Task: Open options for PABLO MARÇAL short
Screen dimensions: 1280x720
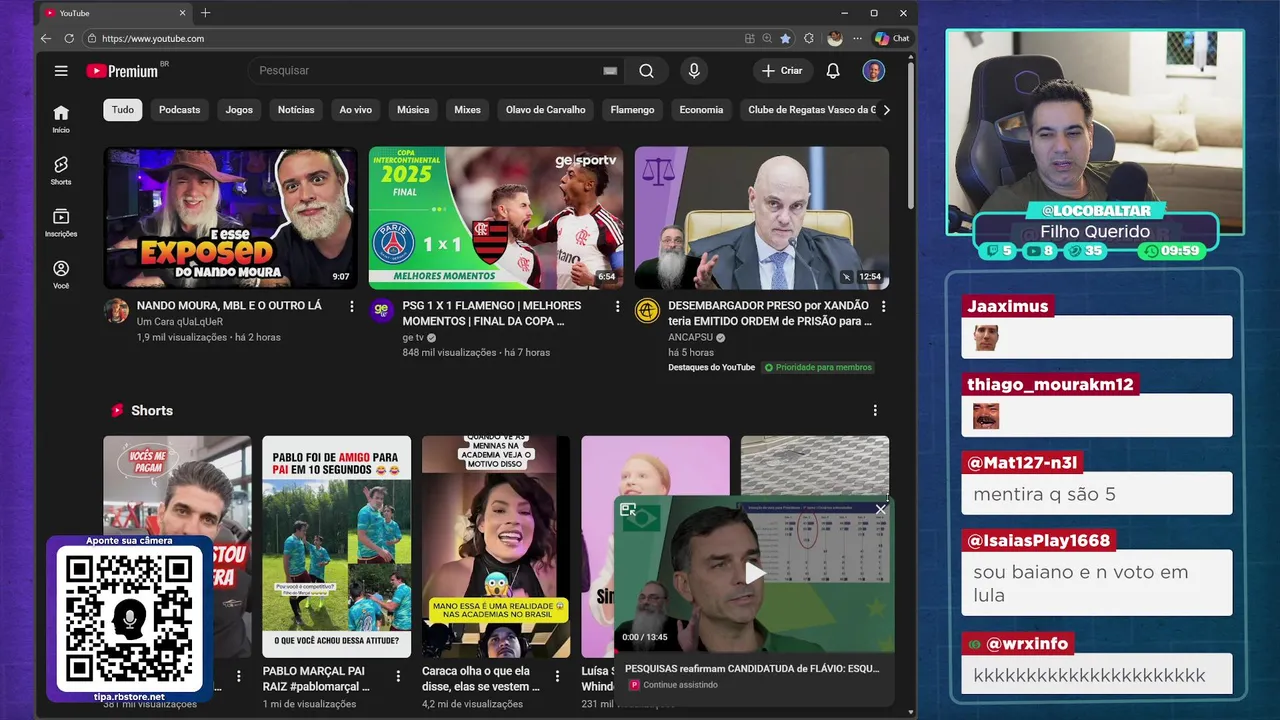Action: click(x=398, y=677)
